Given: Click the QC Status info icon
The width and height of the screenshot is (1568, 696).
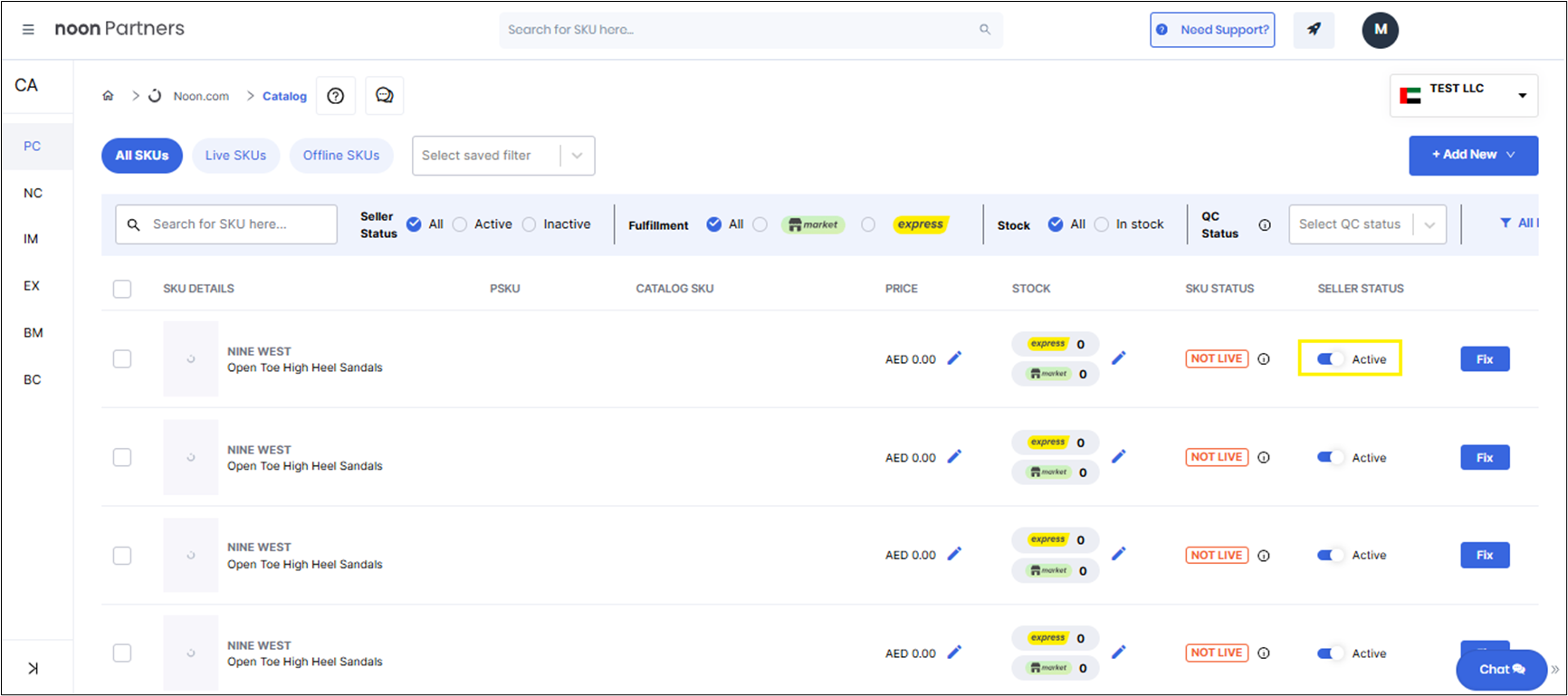Looking at the screenshot, I should (x=1265, y=225).
